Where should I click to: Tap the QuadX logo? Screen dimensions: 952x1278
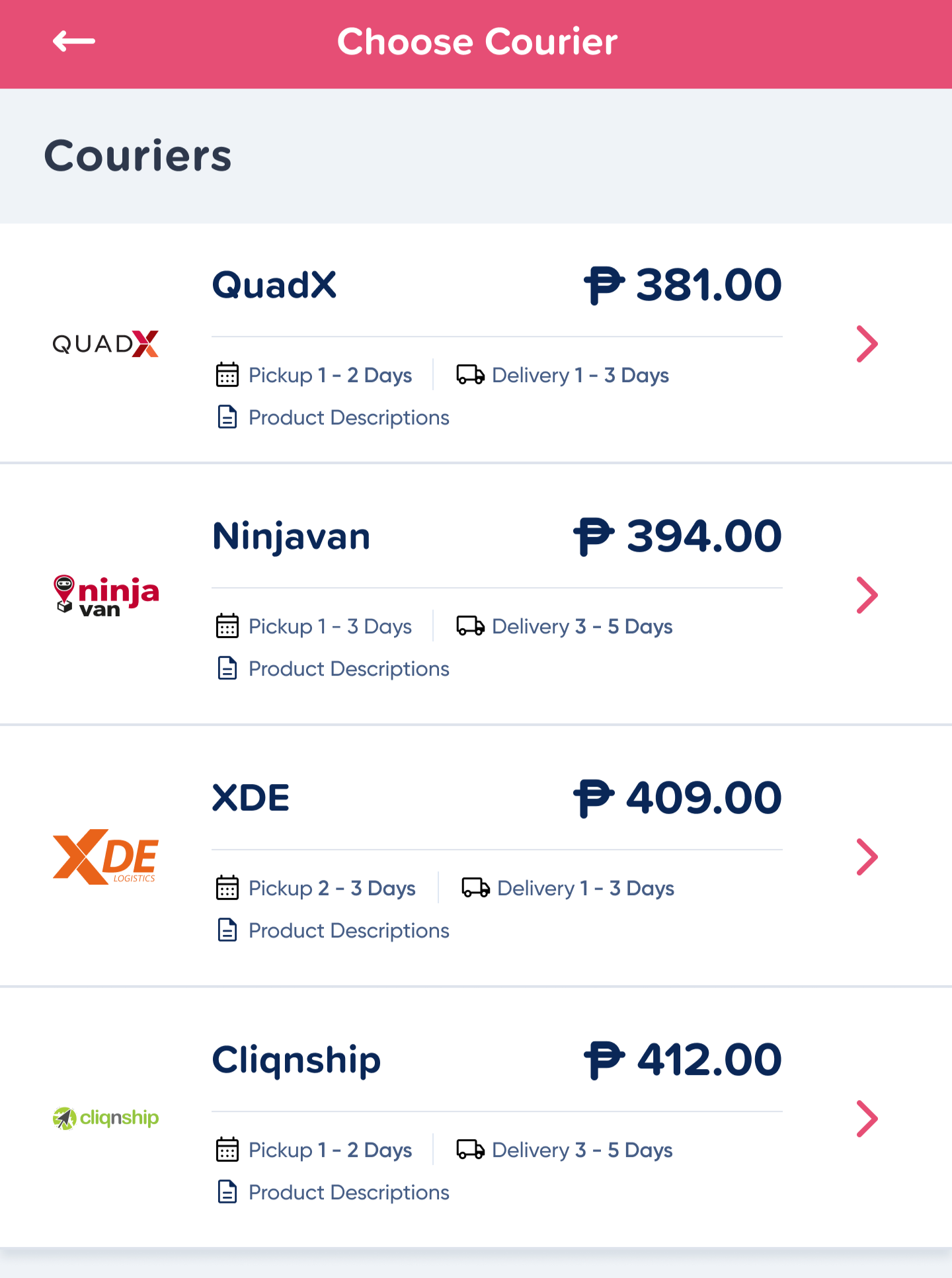106,344
